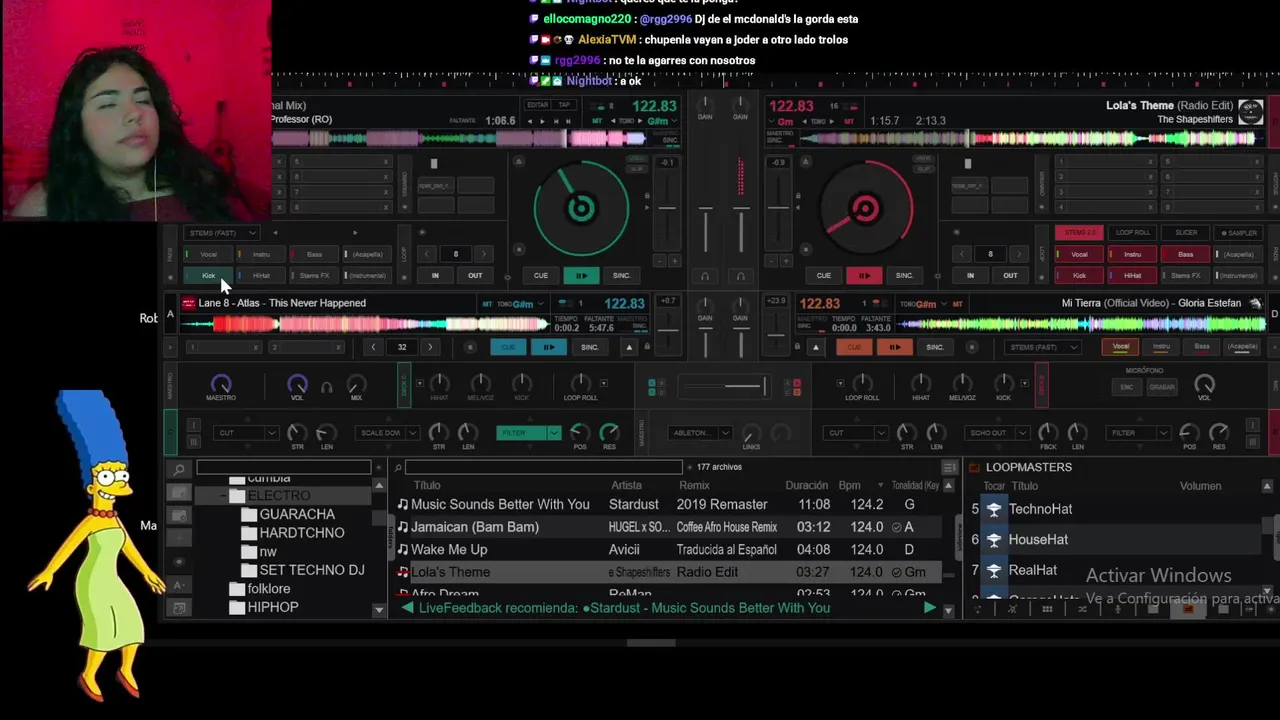This screenshot has width=1280, height=720.
Task: Click the left deck's pitch fader
Action: [x=666, y=208]
